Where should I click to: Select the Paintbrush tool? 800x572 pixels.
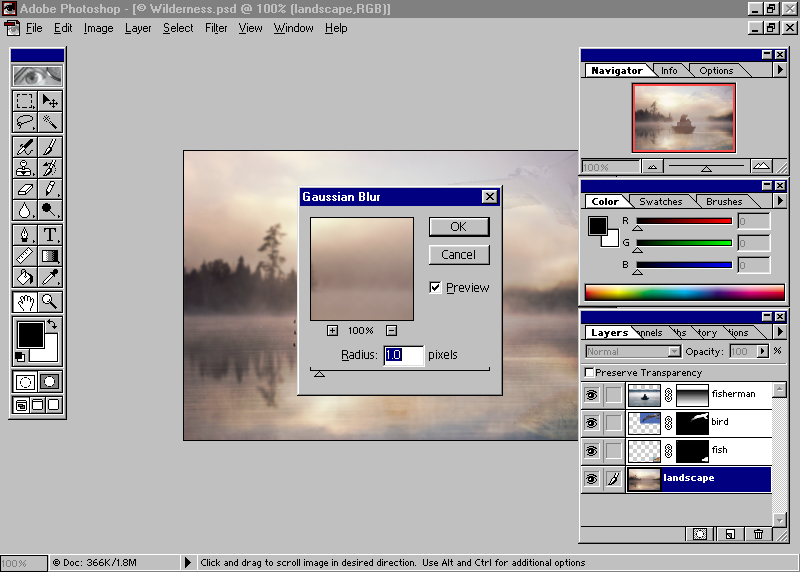click(x=50, y=147)
